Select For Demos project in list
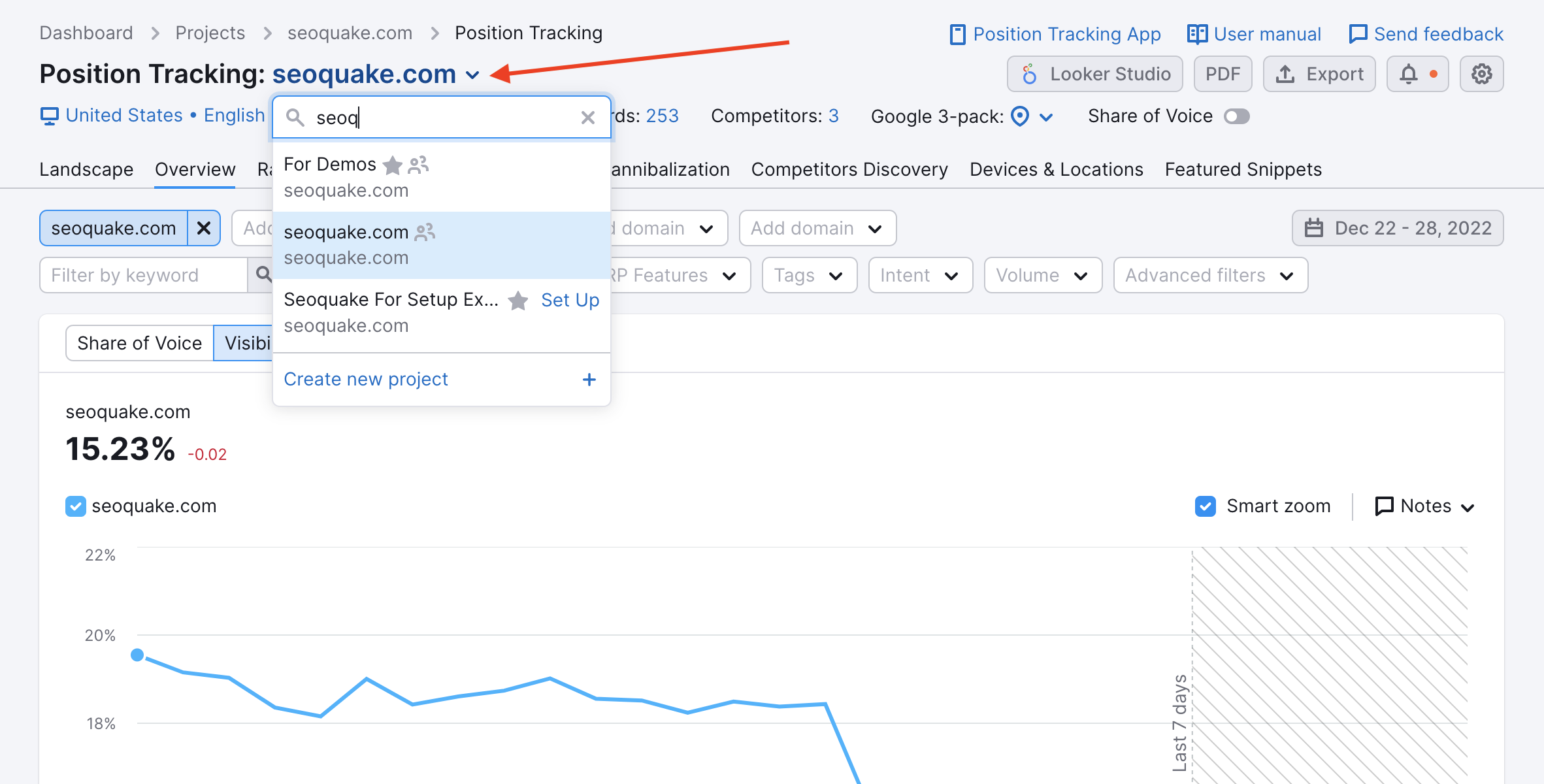 pyautogui.click(x=442, y=177)
